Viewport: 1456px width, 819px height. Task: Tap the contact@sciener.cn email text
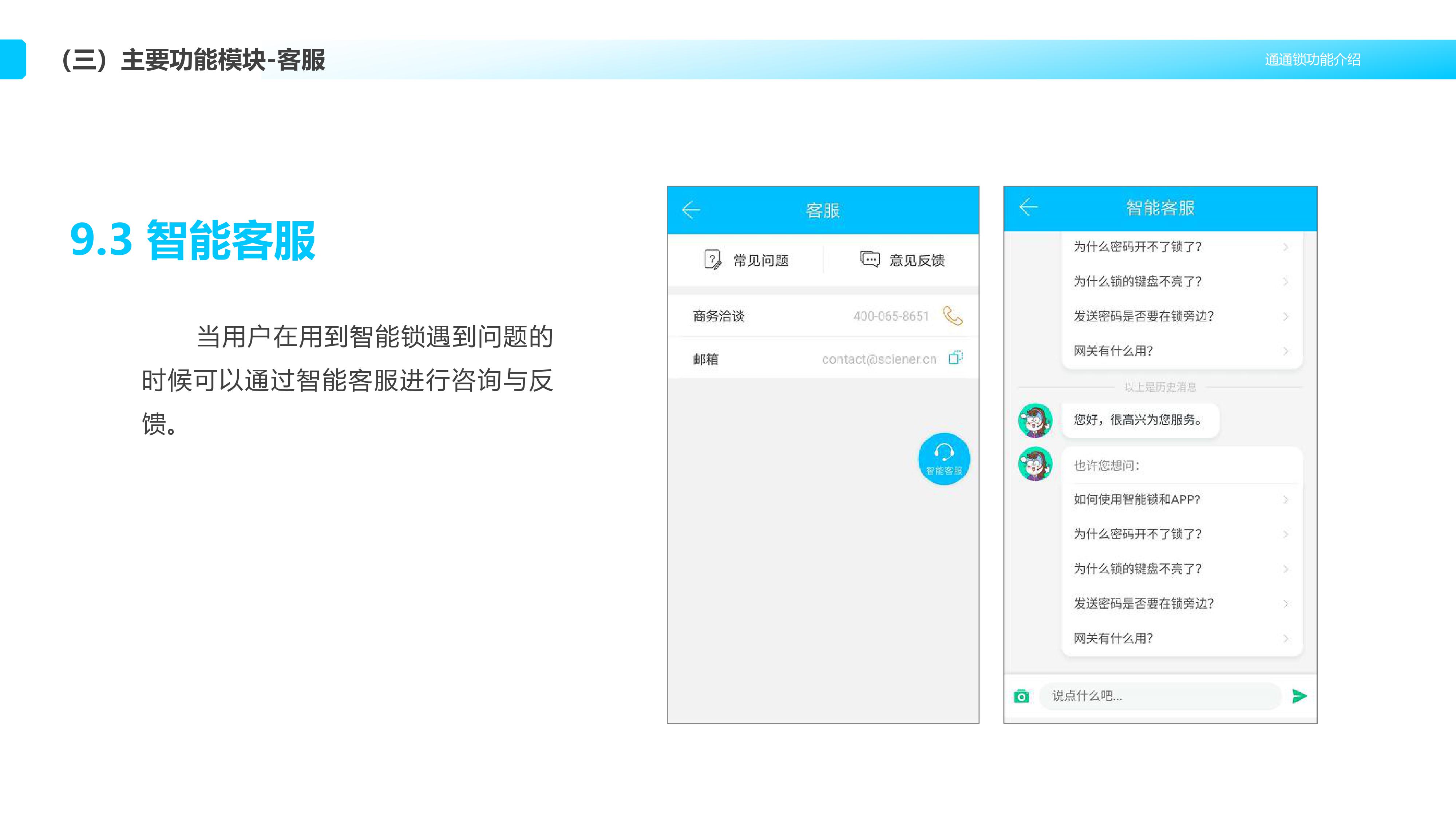tap(879, 360)
